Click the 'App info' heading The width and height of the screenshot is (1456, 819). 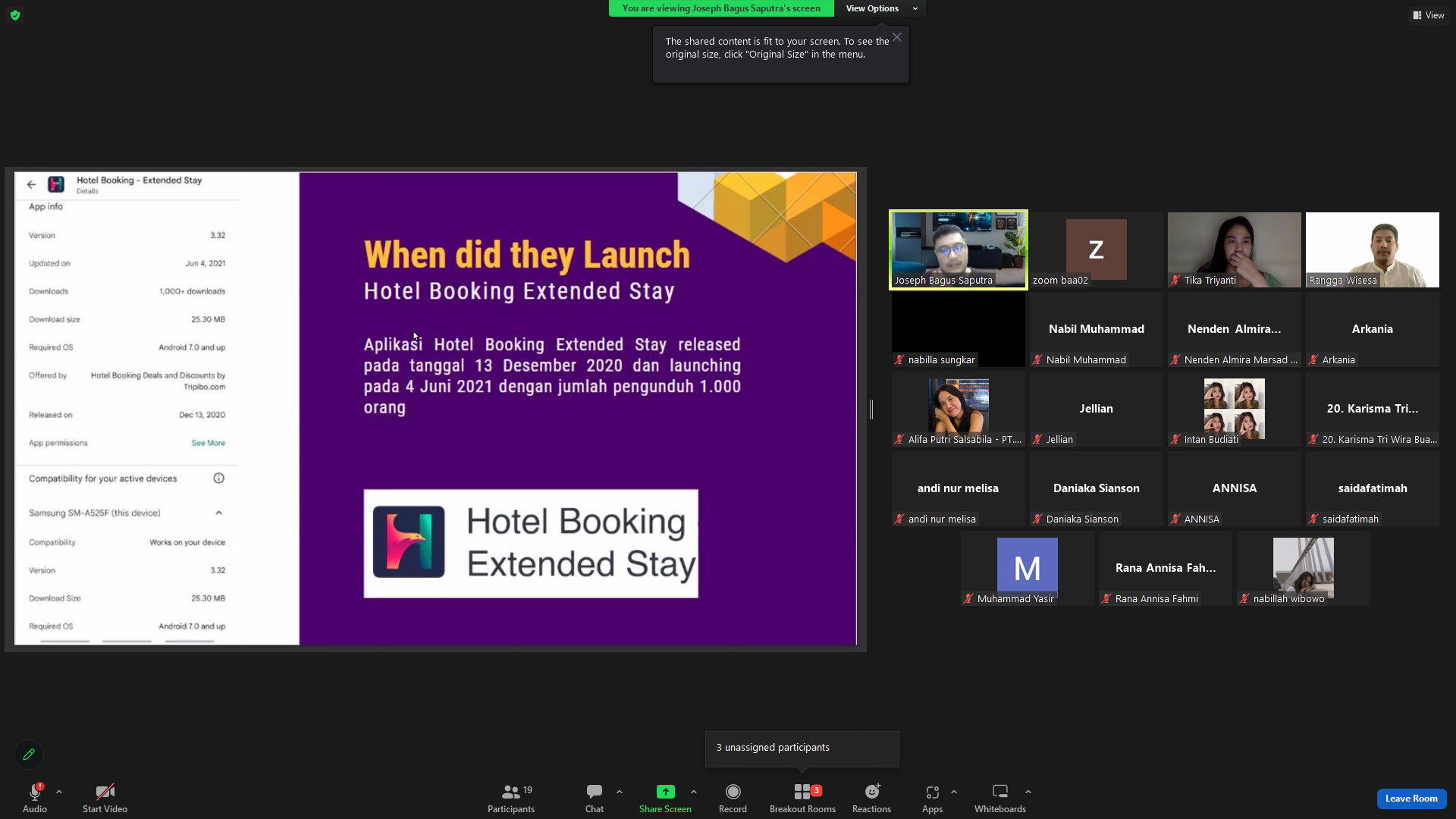(x=45, y=206)
